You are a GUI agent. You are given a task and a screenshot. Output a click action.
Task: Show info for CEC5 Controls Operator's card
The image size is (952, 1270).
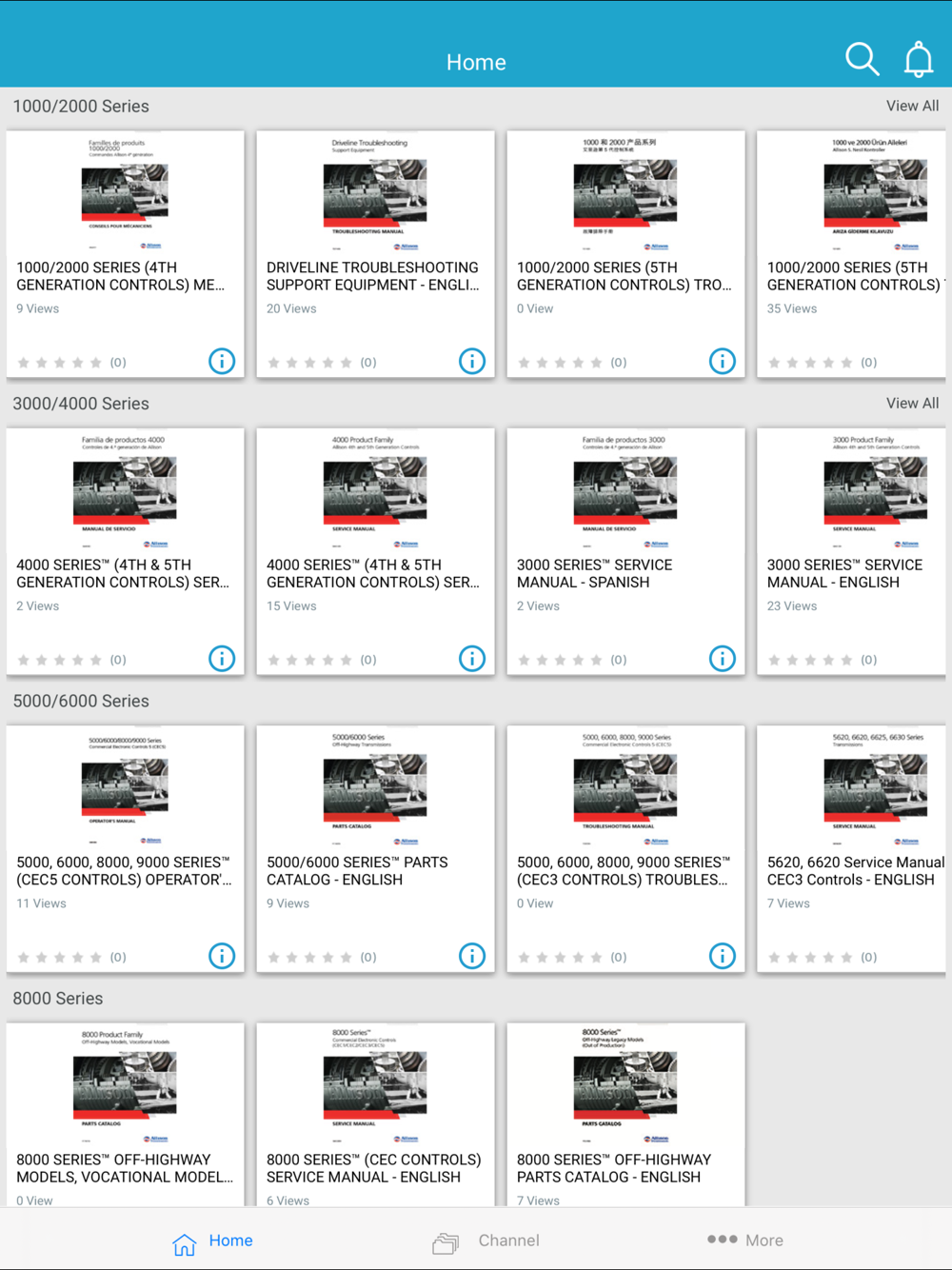[222, 956]
